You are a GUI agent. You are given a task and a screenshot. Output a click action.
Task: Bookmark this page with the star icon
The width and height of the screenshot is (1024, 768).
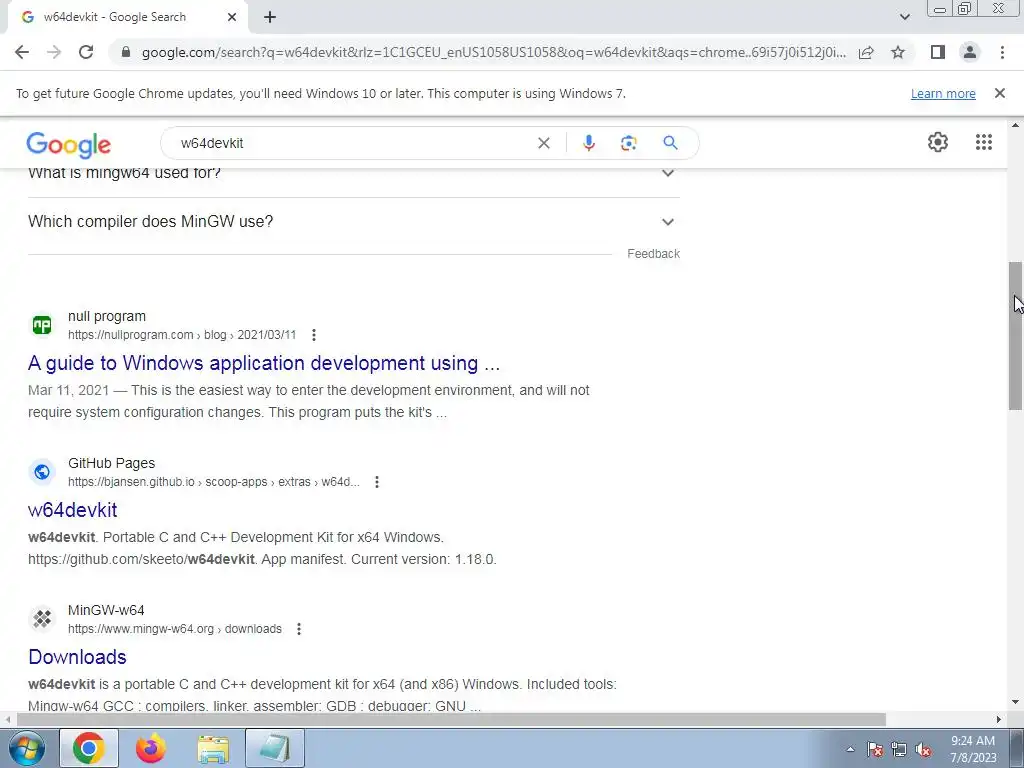point(898,52)
